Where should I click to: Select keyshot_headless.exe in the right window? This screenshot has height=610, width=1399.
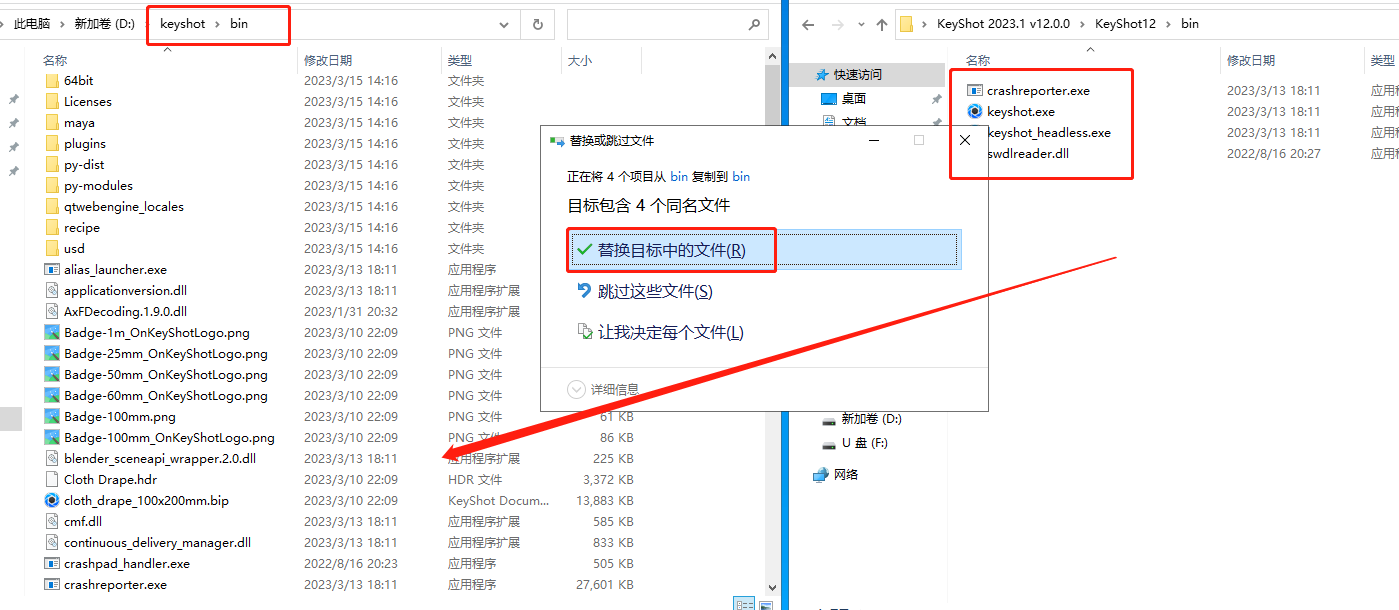tap(1048, 133)
